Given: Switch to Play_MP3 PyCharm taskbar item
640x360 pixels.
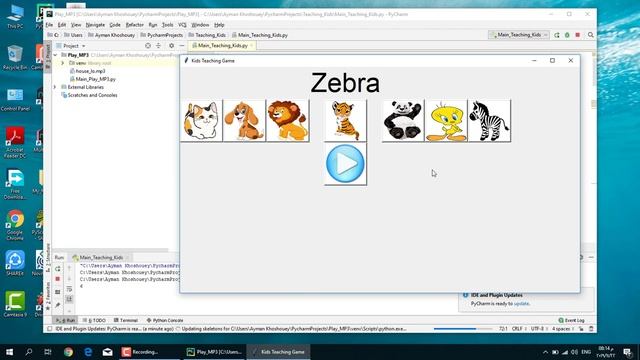Looking at the screenshot, I should point(214,352).
